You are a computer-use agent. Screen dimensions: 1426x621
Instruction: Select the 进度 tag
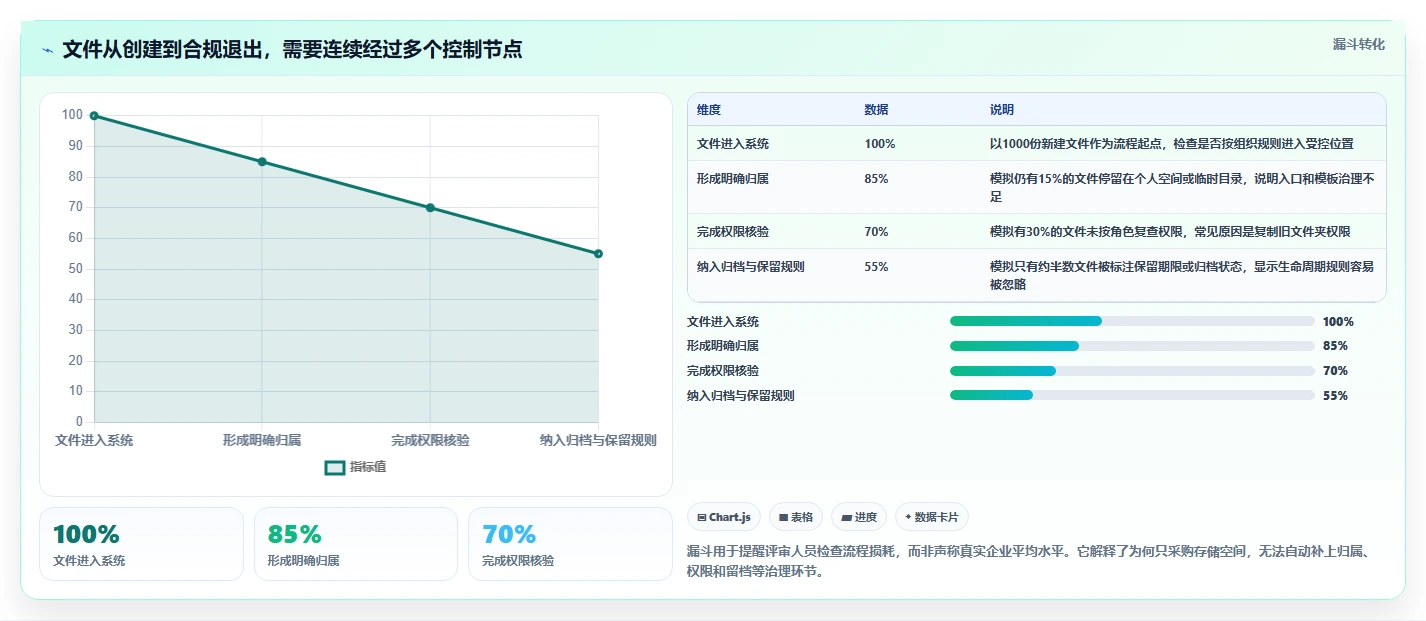(859, 517)
